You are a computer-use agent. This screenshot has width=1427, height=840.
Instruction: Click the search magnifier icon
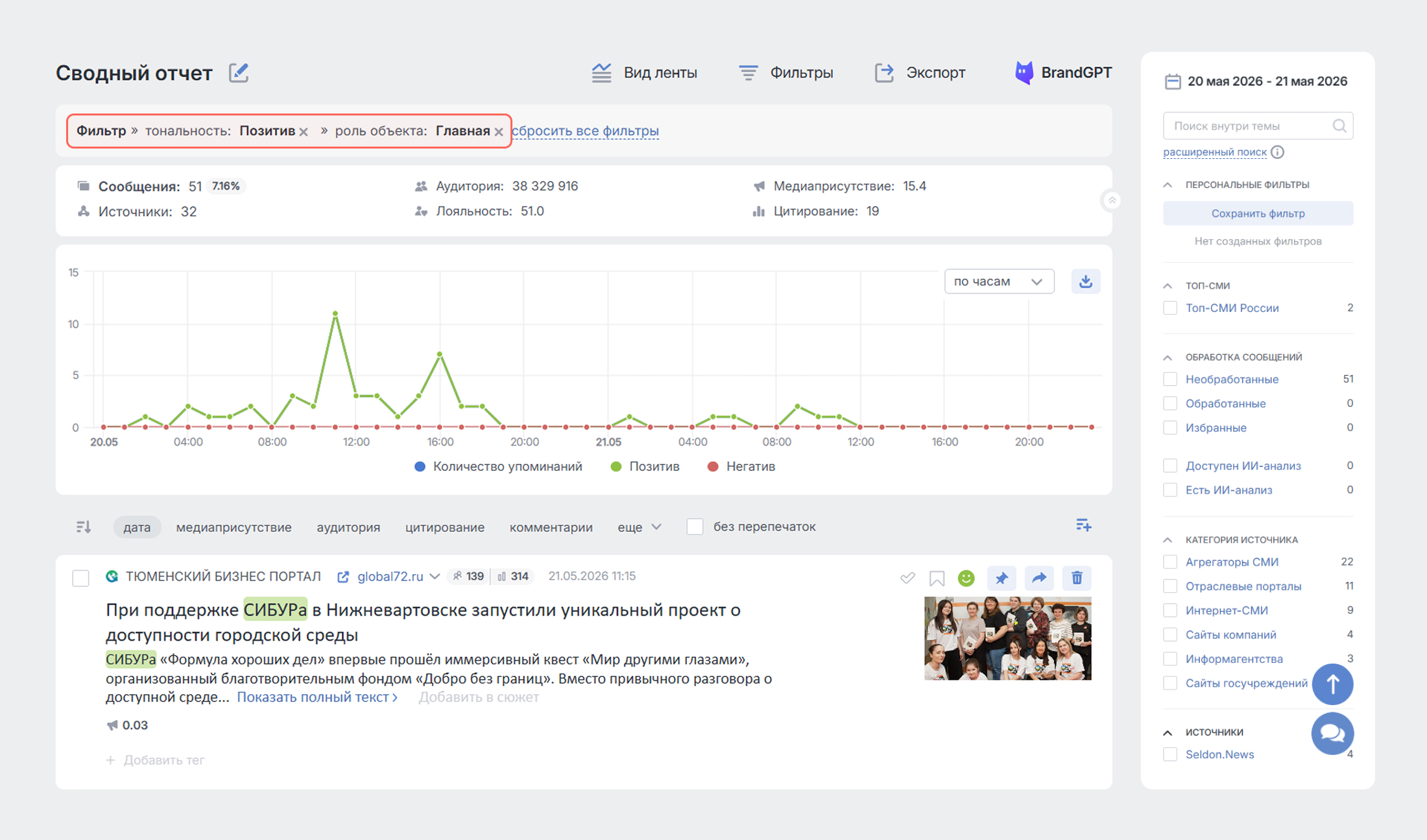(1339, 126)
